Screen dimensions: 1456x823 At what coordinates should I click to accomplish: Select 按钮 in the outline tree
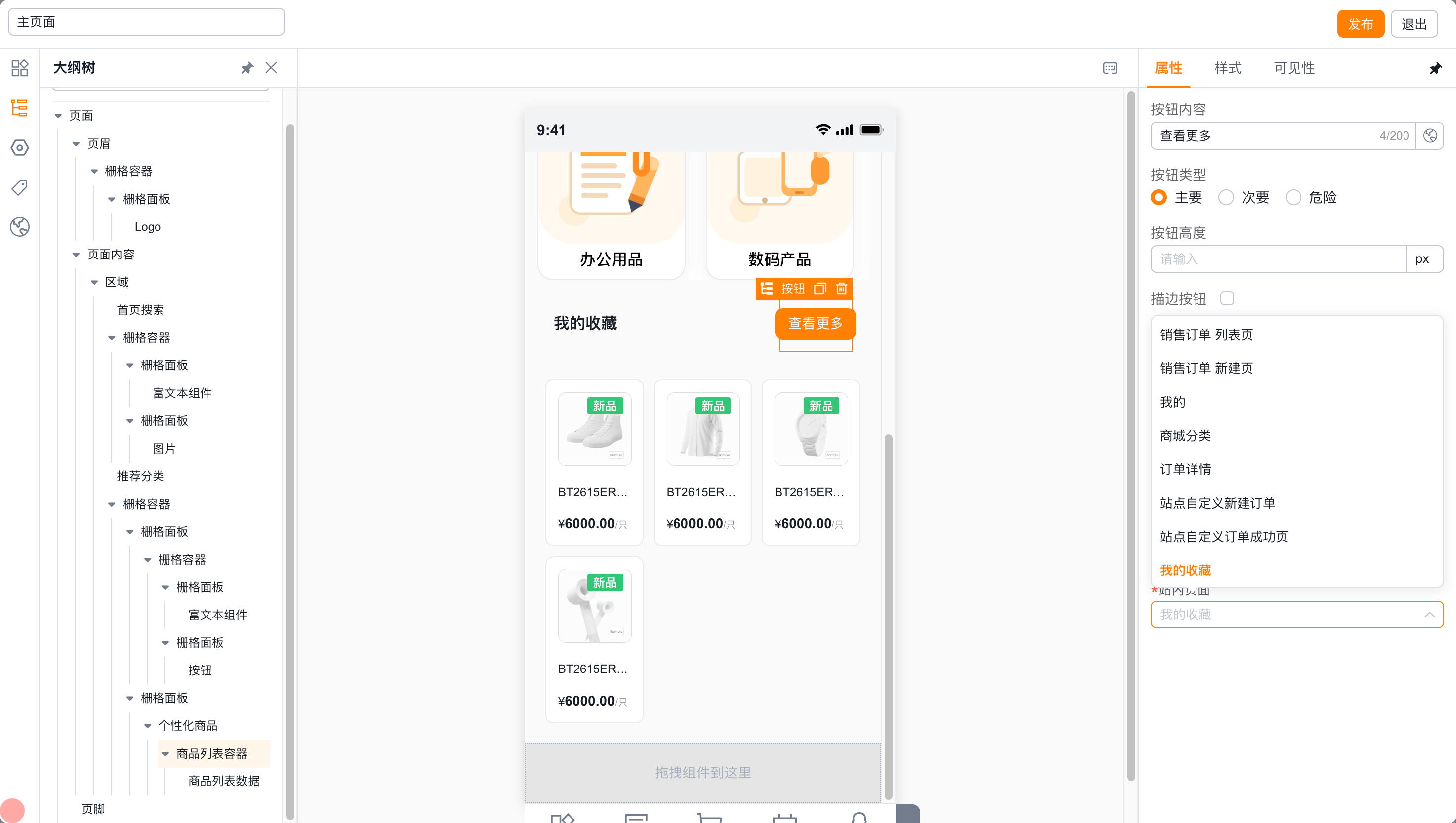(x=200, y=670)
